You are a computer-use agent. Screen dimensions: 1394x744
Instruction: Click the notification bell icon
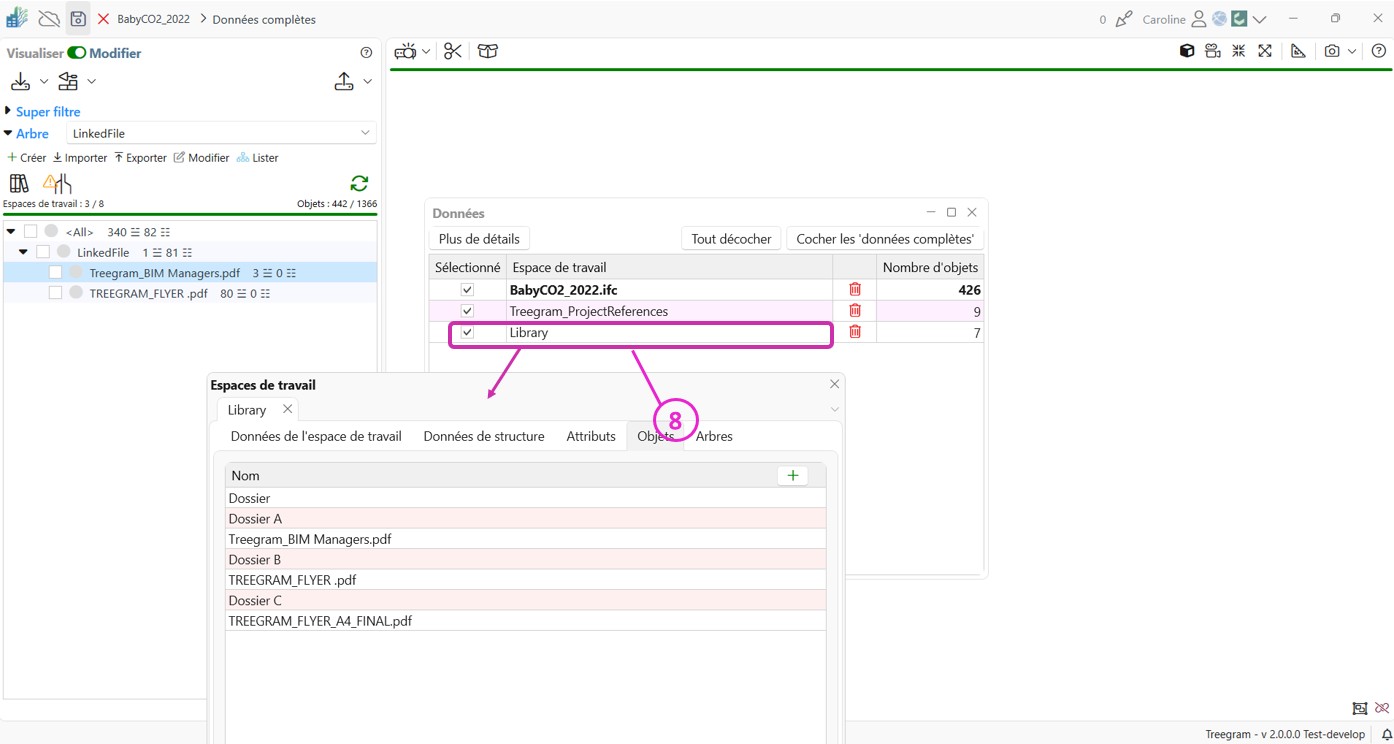pyautogui.click(x=1386, y=735)
